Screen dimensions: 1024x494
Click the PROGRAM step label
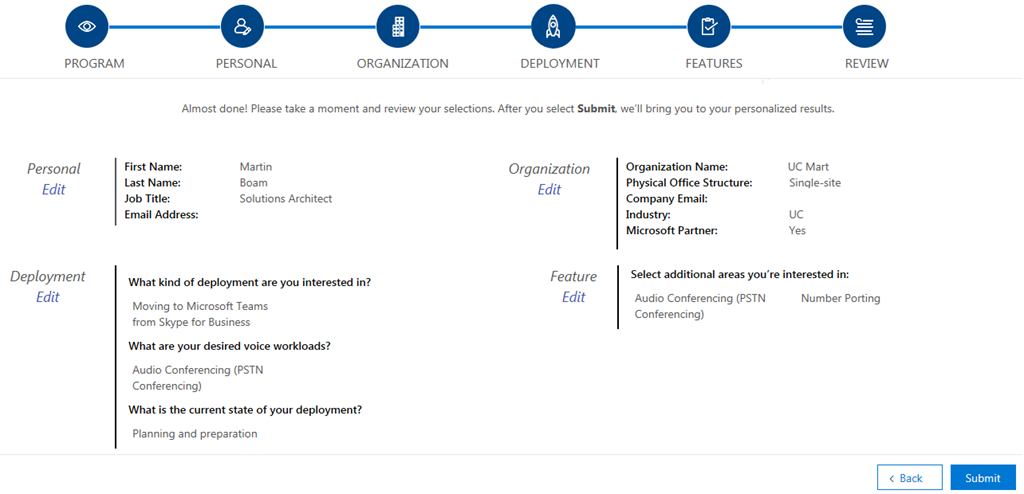[94, 64]
